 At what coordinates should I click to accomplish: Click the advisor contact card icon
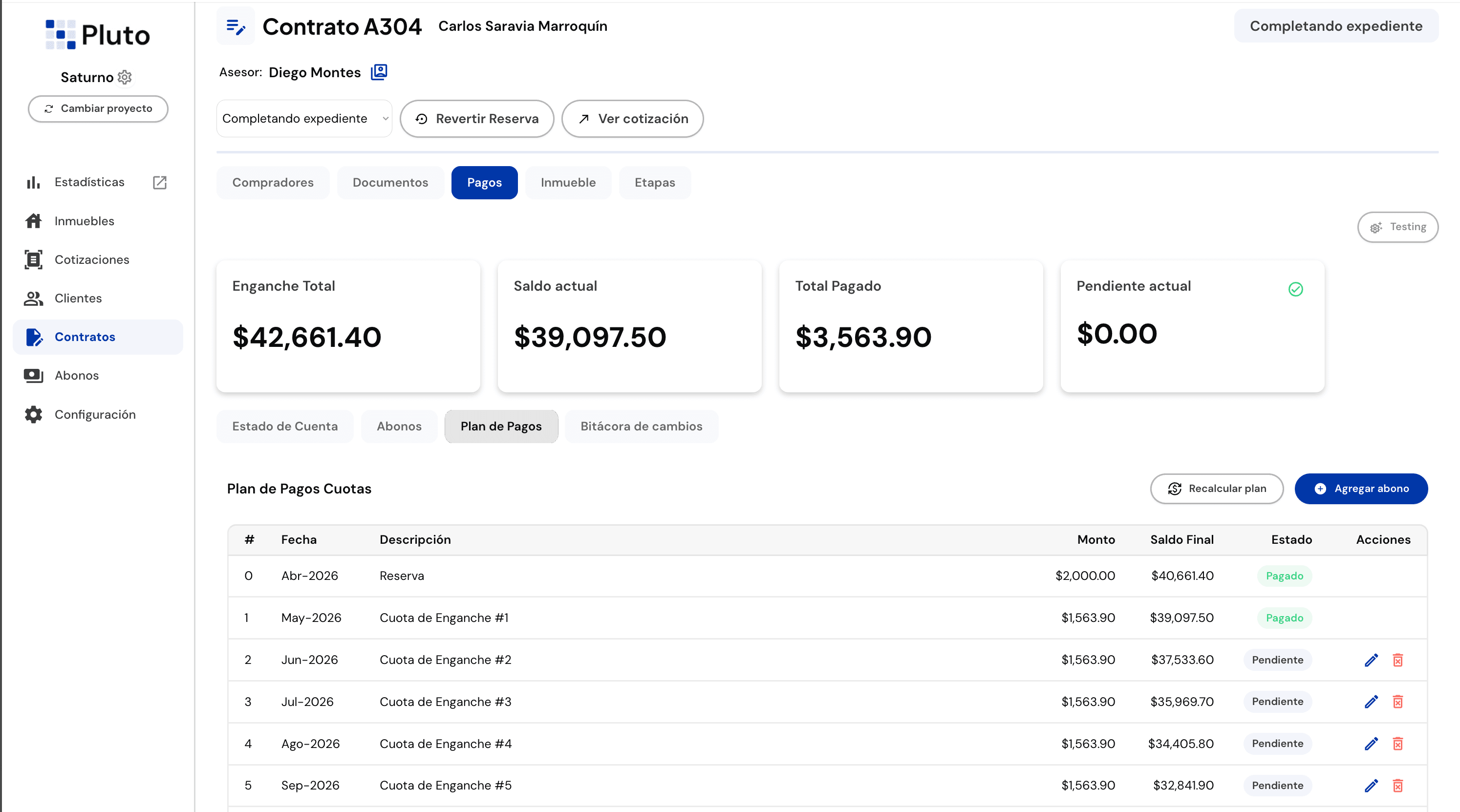379,72
